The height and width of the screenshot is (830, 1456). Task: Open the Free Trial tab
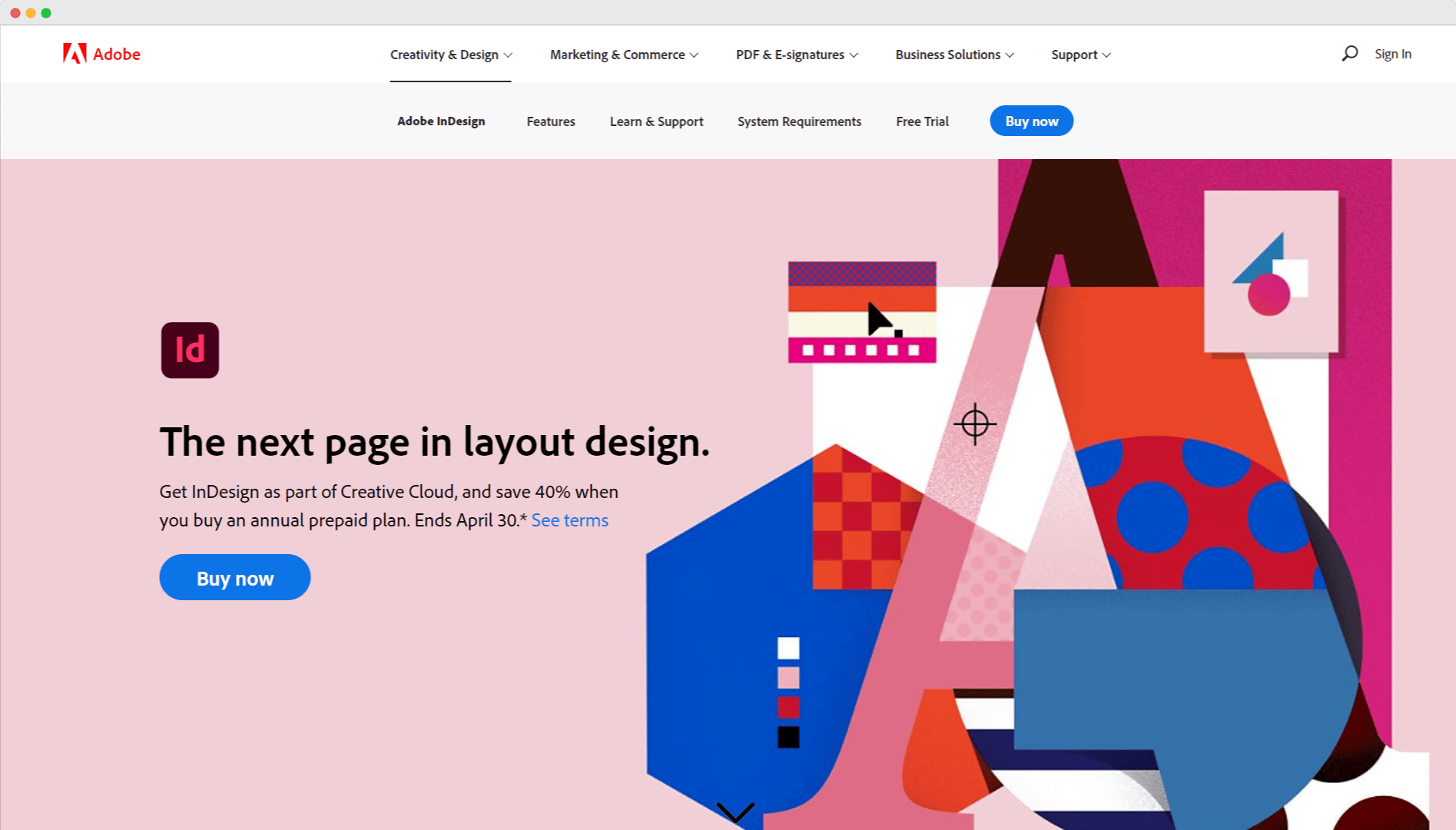922,121
